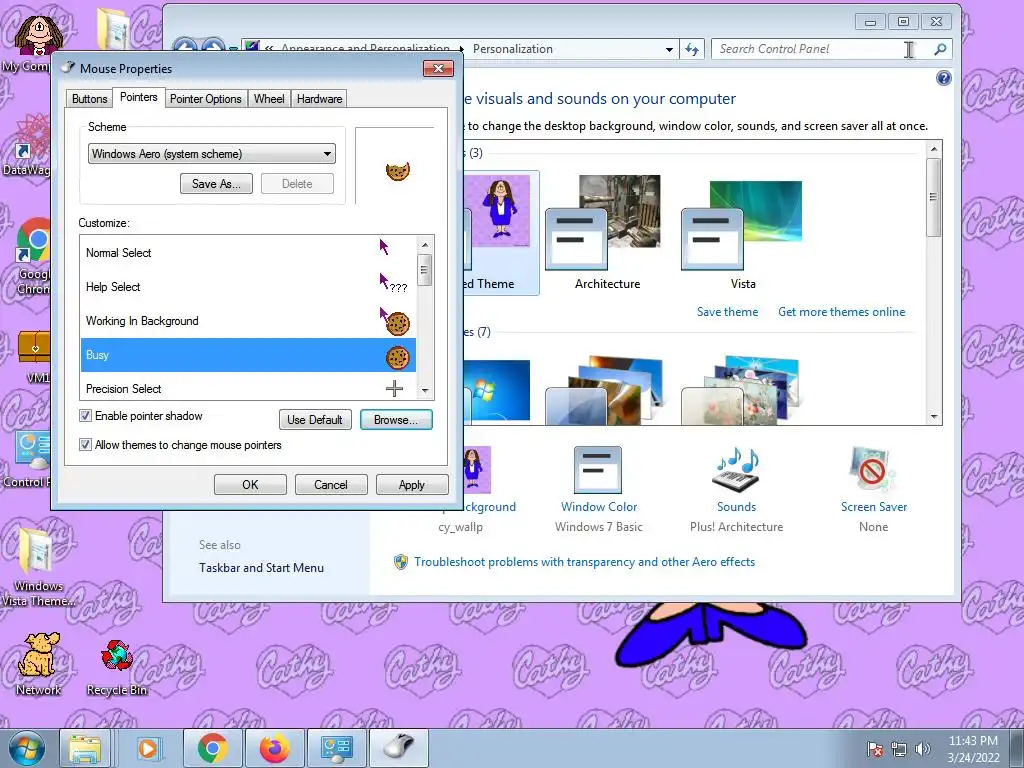This screenshot has height=768, width=1024.
Task: Click the Save As... button
Action: (x=216, y=184)
